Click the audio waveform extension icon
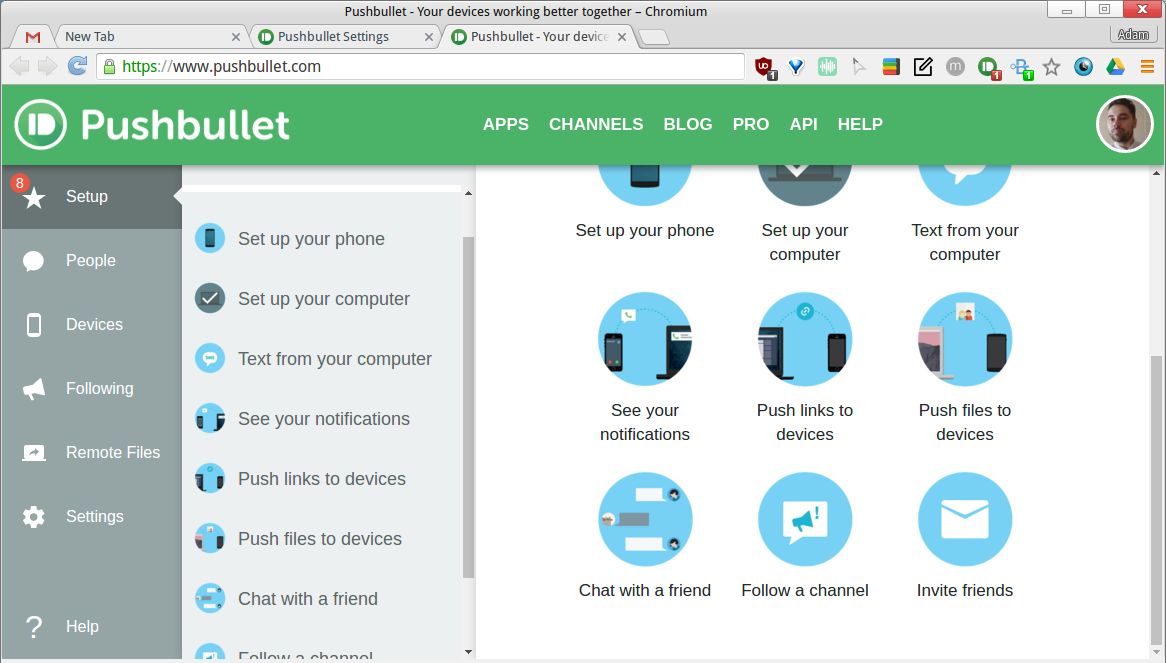 coord(827,67)
